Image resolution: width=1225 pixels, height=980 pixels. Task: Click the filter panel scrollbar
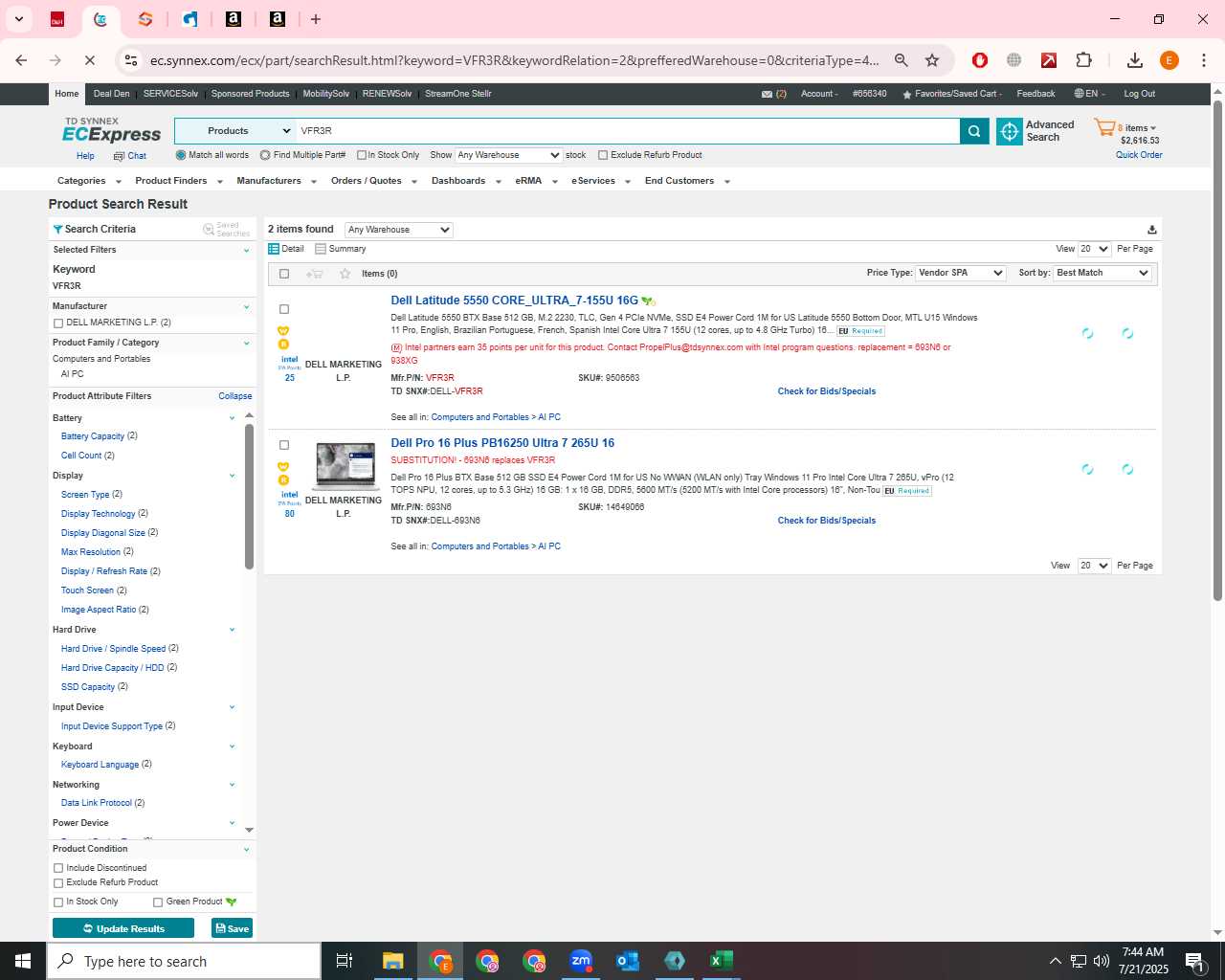click(249, 495)
